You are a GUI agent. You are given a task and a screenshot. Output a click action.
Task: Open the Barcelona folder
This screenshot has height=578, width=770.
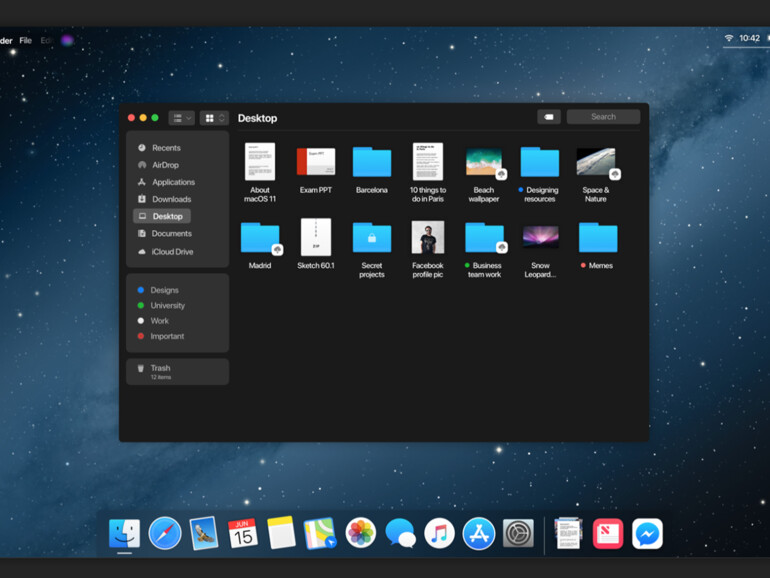(372, 163)
